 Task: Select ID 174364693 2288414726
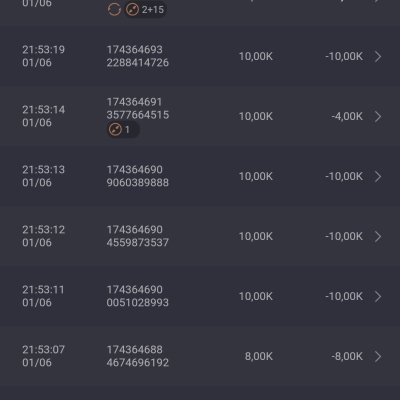(138, 56)
